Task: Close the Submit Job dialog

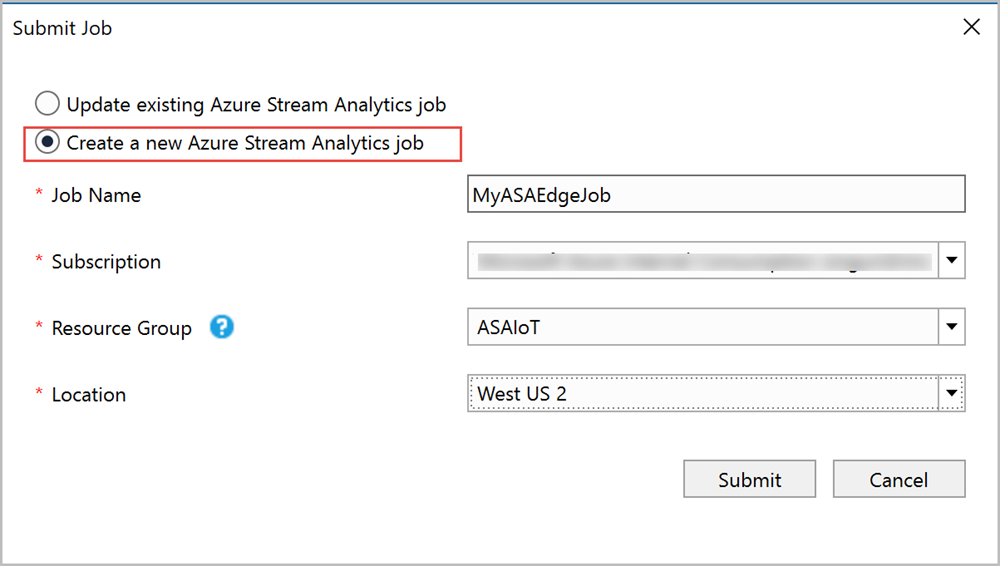Action: [971, 27]
